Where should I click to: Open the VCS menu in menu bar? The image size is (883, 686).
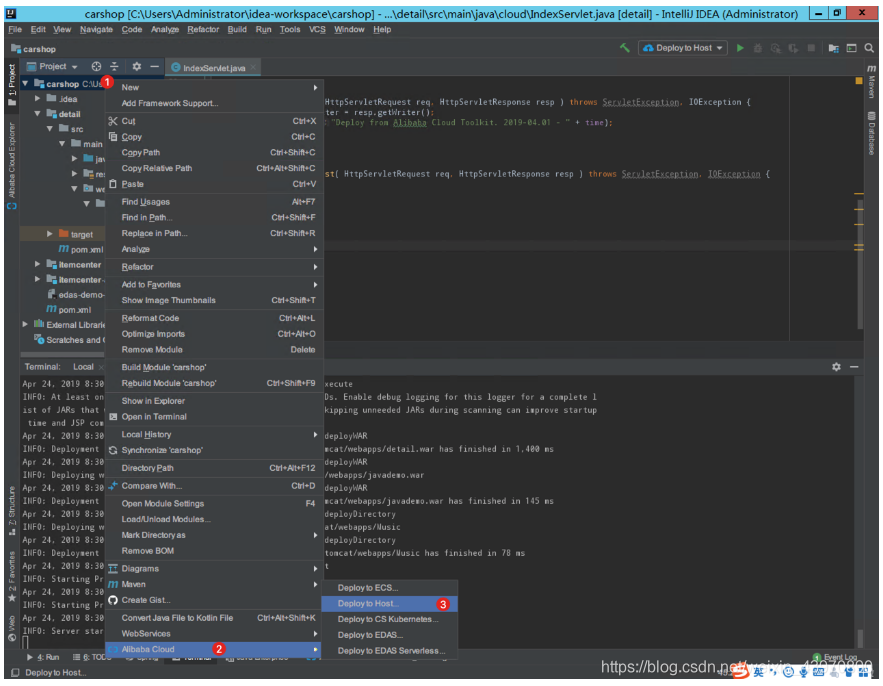click(317, 29)
